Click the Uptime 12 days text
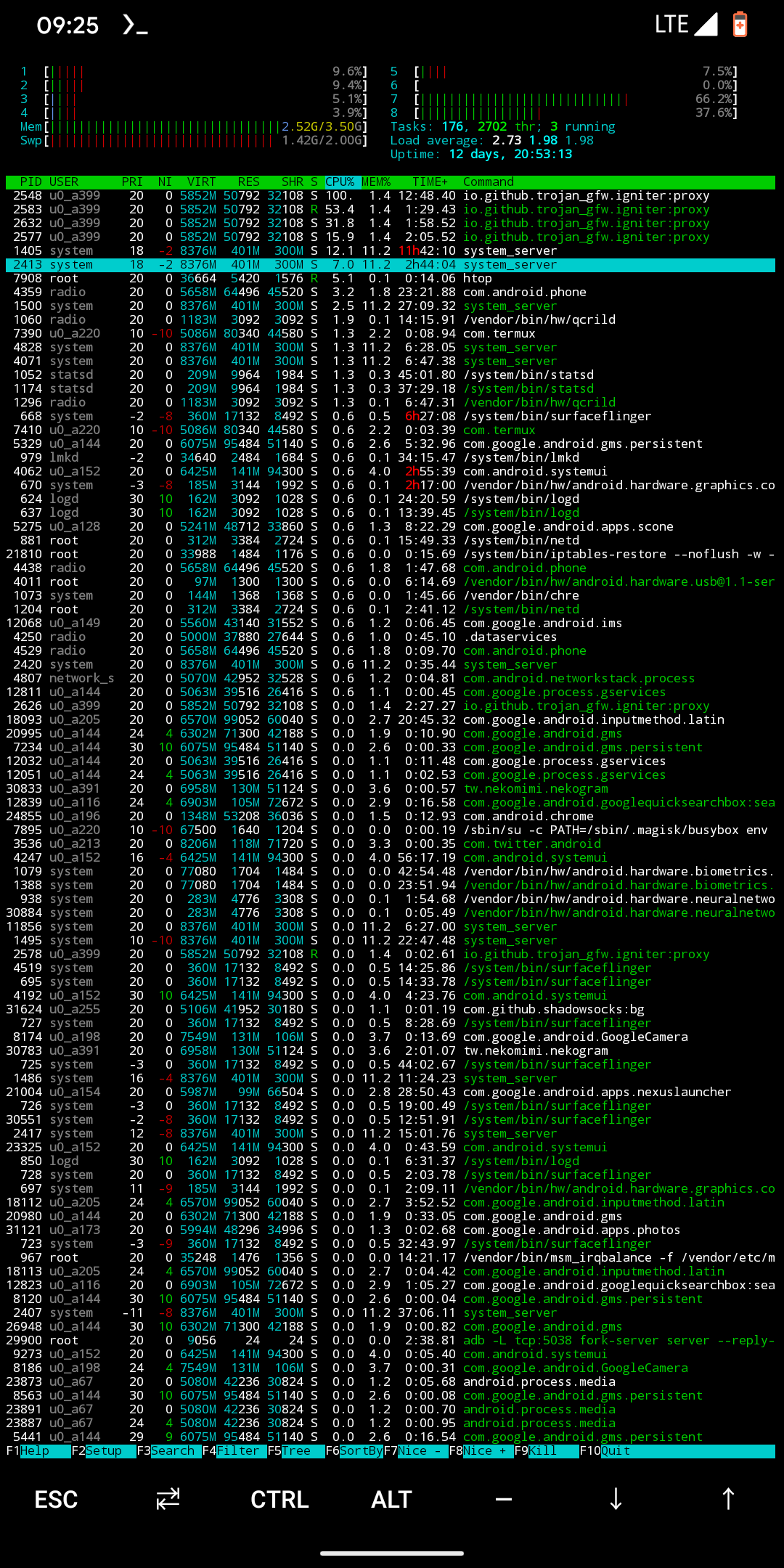The height and width of the screenshot is (1568, 784). 481,155
